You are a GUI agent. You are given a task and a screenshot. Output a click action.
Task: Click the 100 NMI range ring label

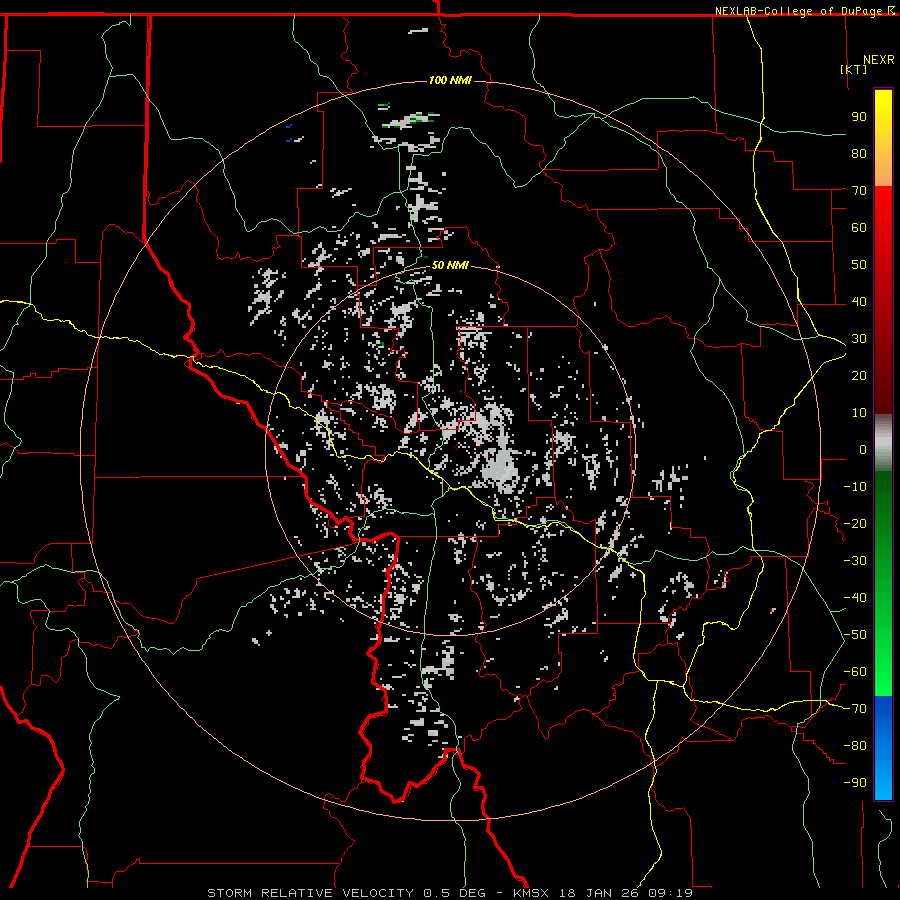[450, 80]
